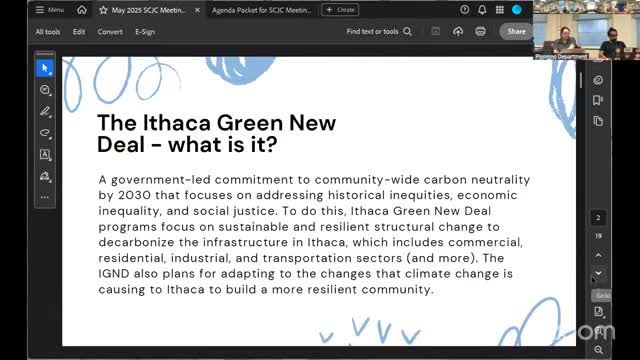Image resolution: width=640 pixels, height=360 pixels.
Task: Click Find text or tools search
Action: [x=379, y=31]
